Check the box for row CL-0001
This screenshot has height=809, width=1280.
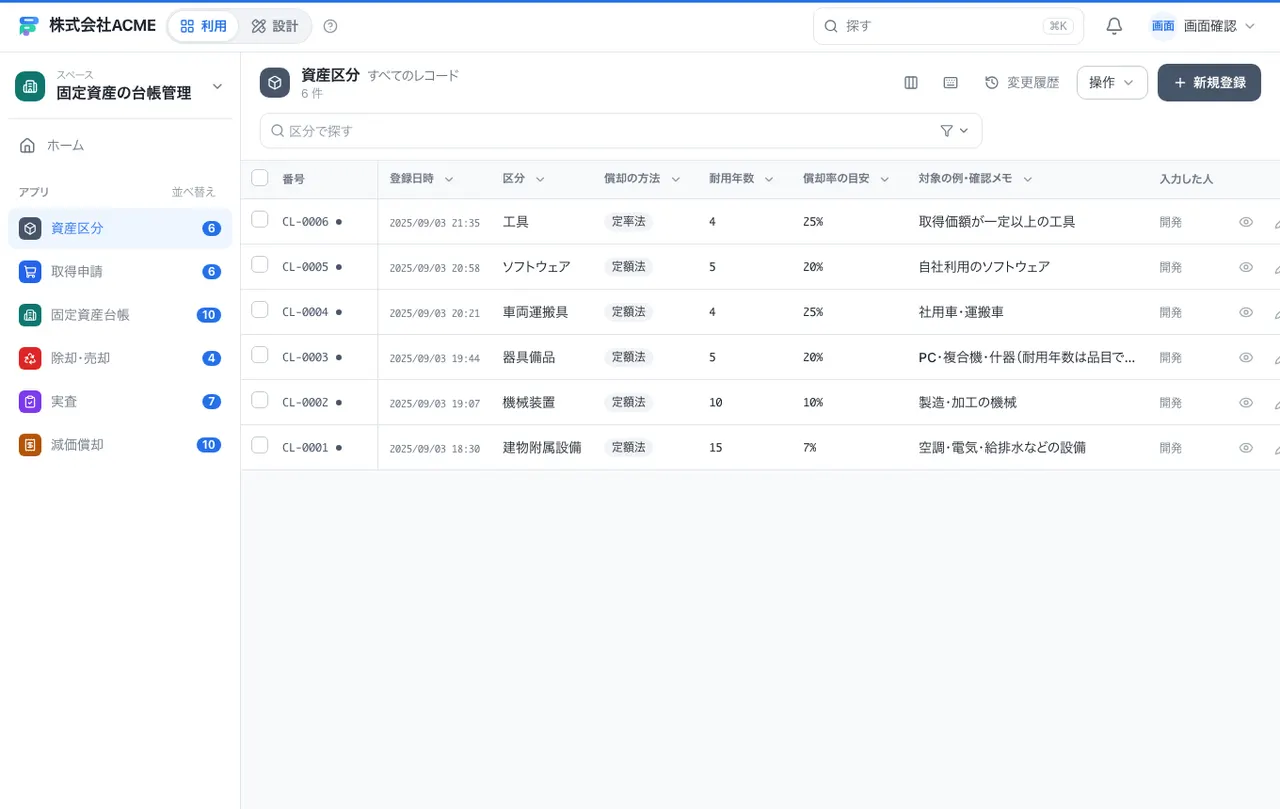[x=260, y=445]
